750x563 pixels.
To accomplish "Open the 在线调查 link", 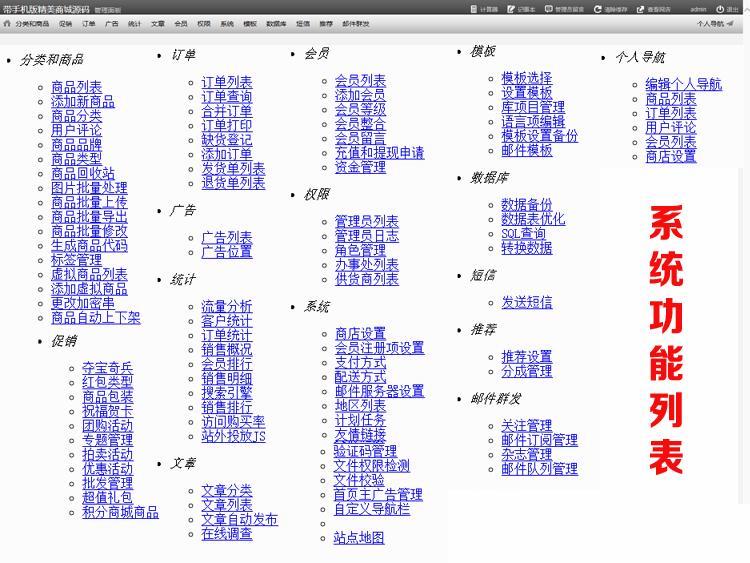I will tap(227, 534).
